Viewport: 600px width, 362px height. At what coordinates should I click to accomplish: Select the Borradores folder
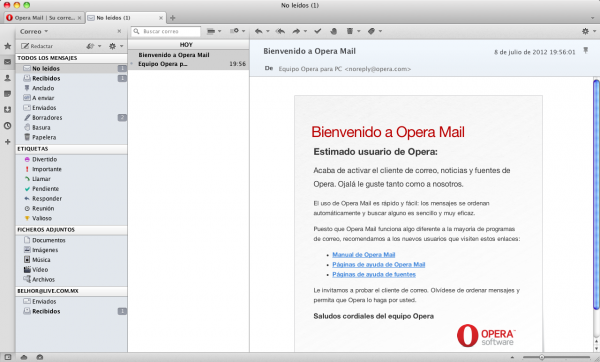coord(71,117)
